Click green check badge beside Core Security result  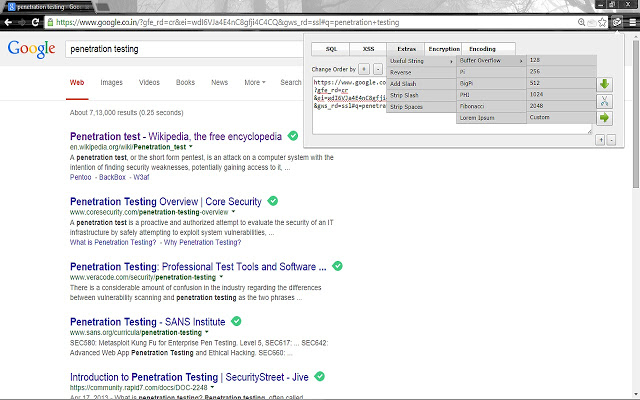(273, 201)
